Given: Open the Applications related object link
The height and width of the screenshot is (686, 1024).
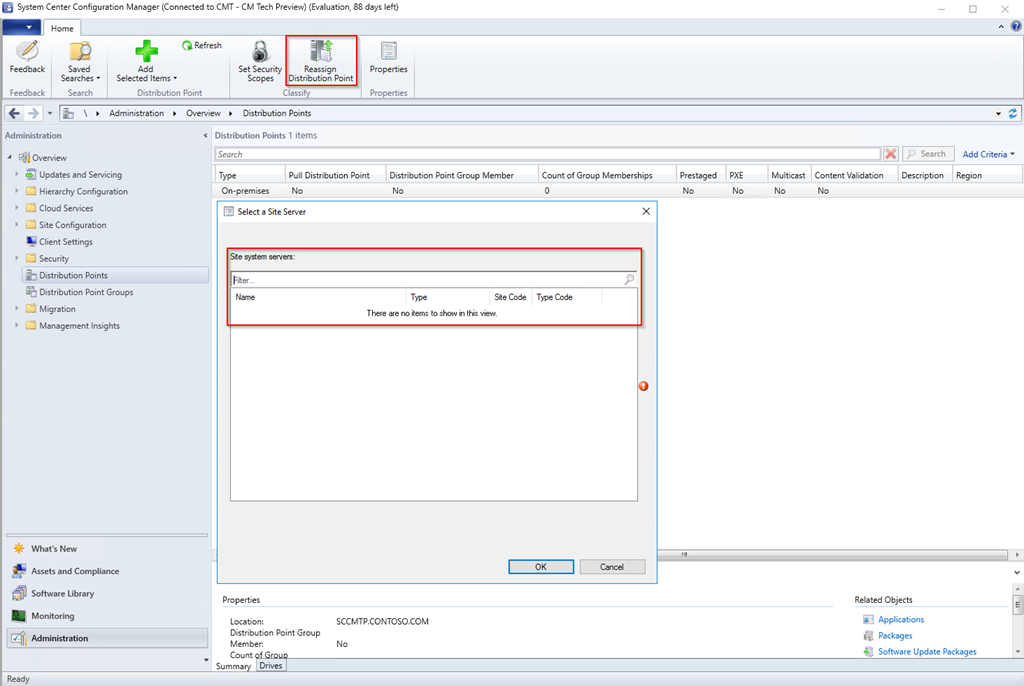Looking at the screenshot, I should [x=900, y=619].
